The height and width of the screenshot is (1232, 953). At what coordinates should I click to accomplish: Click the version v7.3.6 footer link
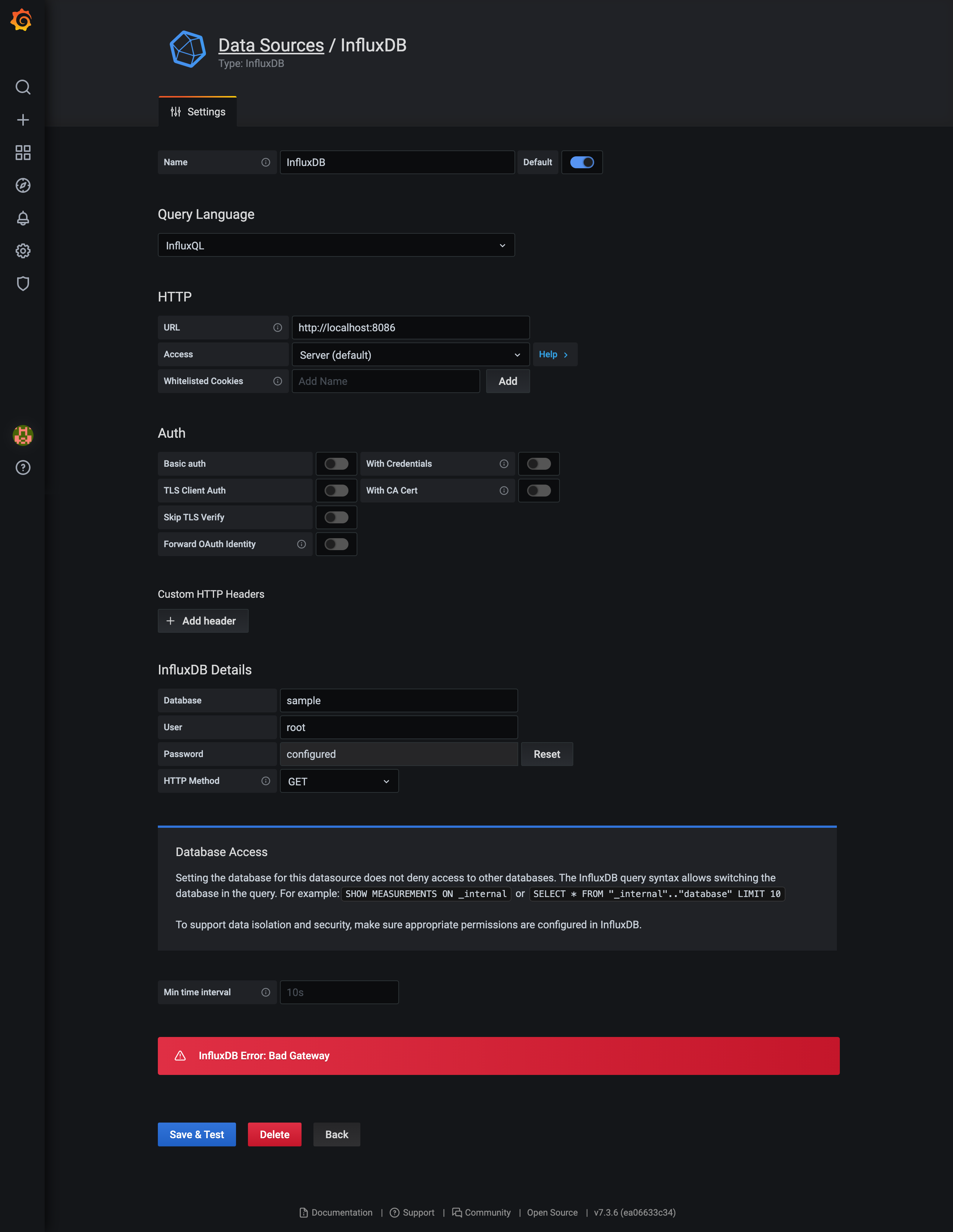[635, 1212]
